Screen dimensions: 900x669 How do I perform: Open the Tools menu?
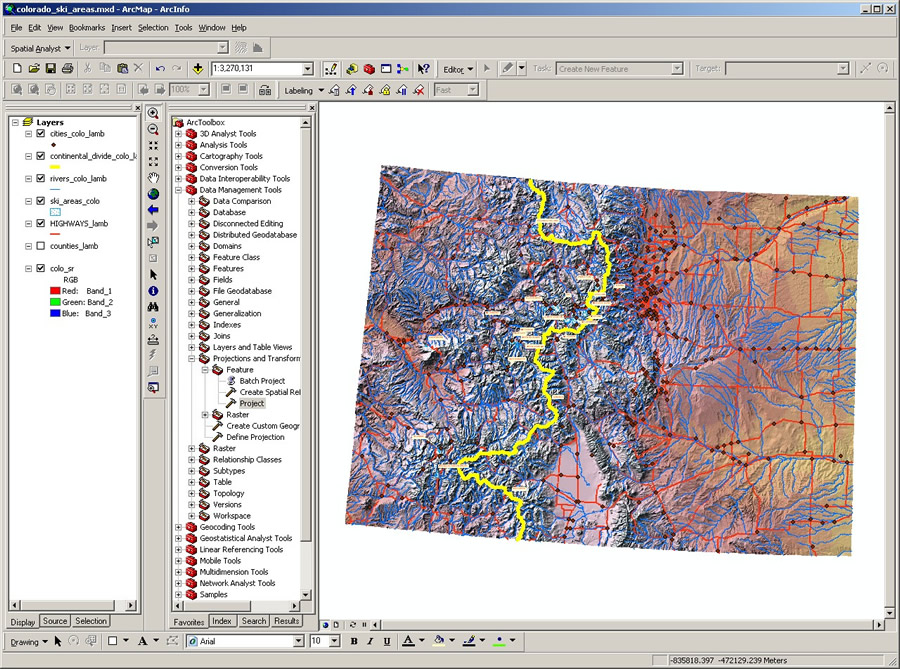[x=184, y=28]
